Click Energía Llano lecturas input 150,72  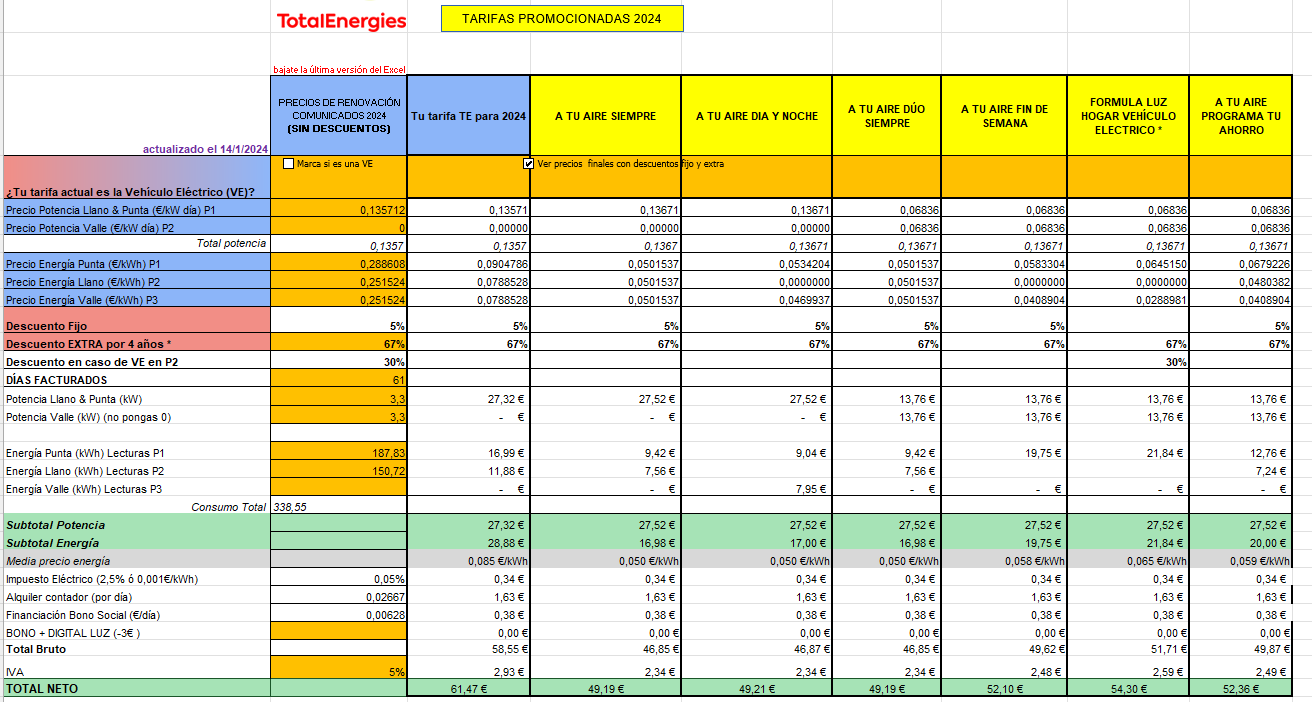[x=339, y=470]
